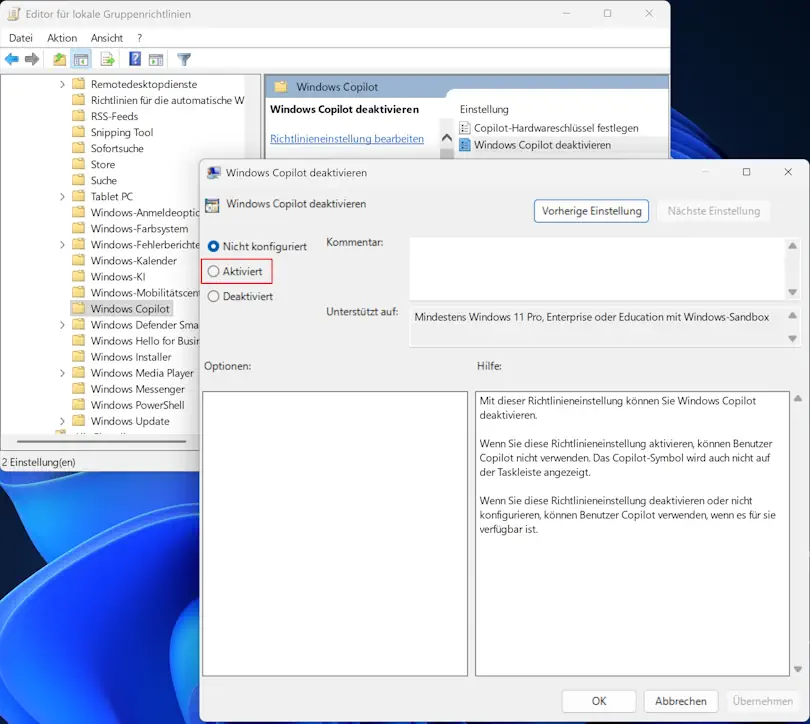Toggle the console tree visibility toolbar icon

point(82,59)
